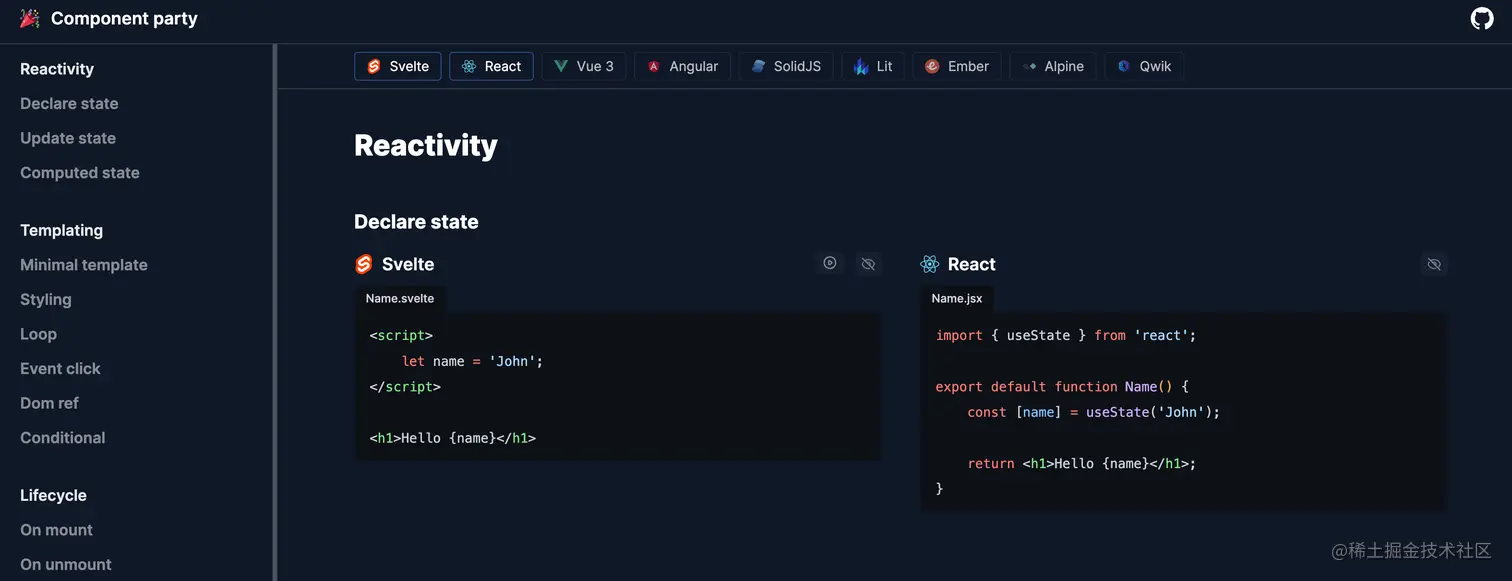
Task: Click the Component party logo emoji
Action: coord(30,18)
